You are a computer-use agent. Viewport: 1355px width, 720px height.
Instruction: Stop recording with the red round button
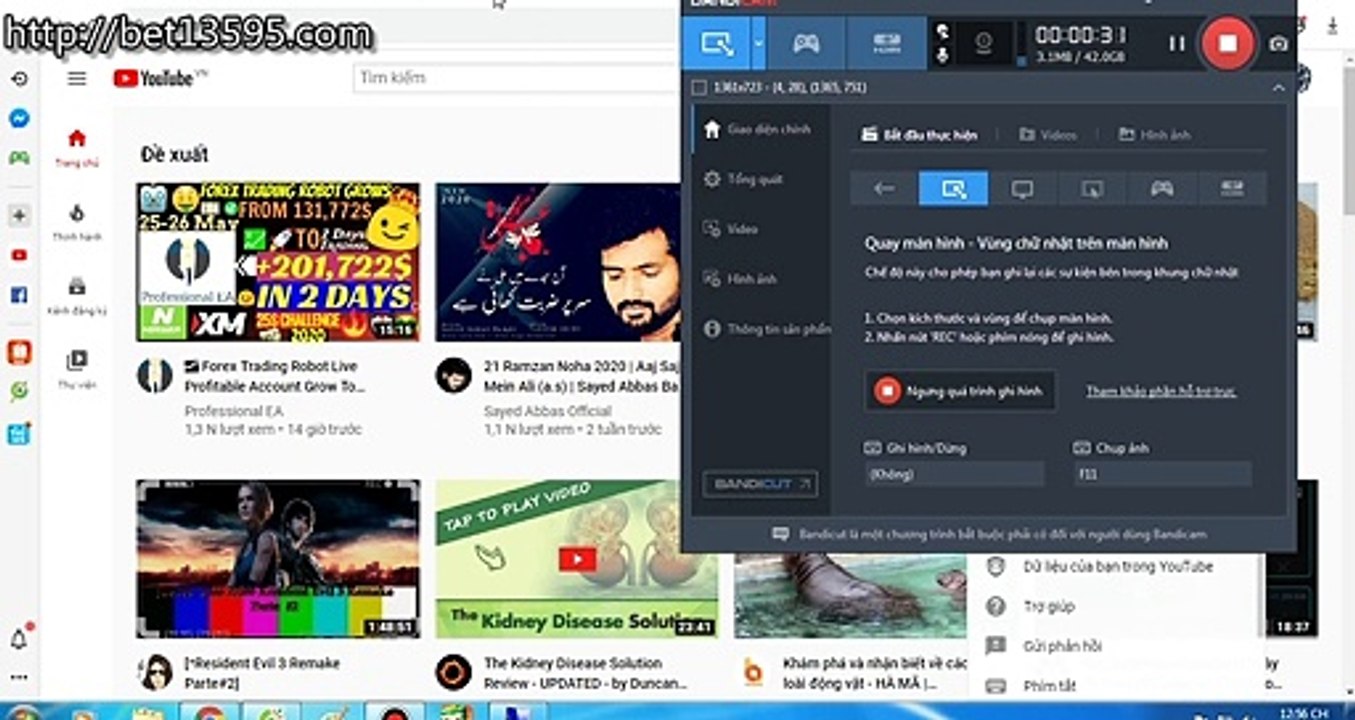coord(1228,43)
